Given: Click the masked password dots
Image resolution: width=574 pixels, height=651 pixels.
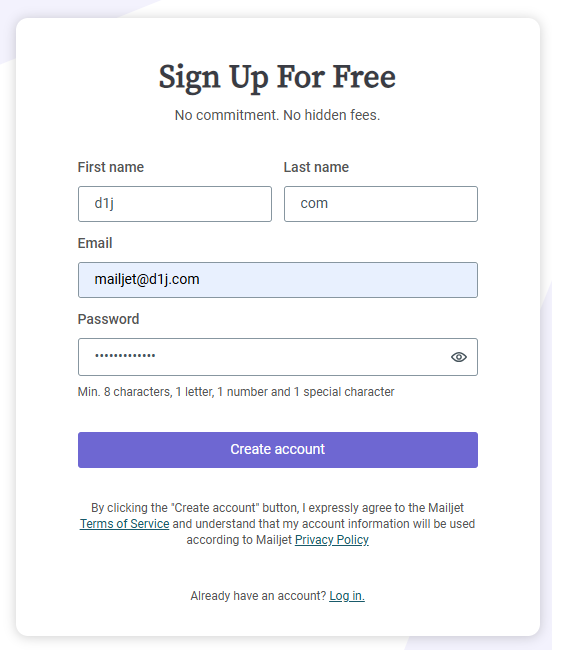Looking at the screenshot, I should (125, 355).
